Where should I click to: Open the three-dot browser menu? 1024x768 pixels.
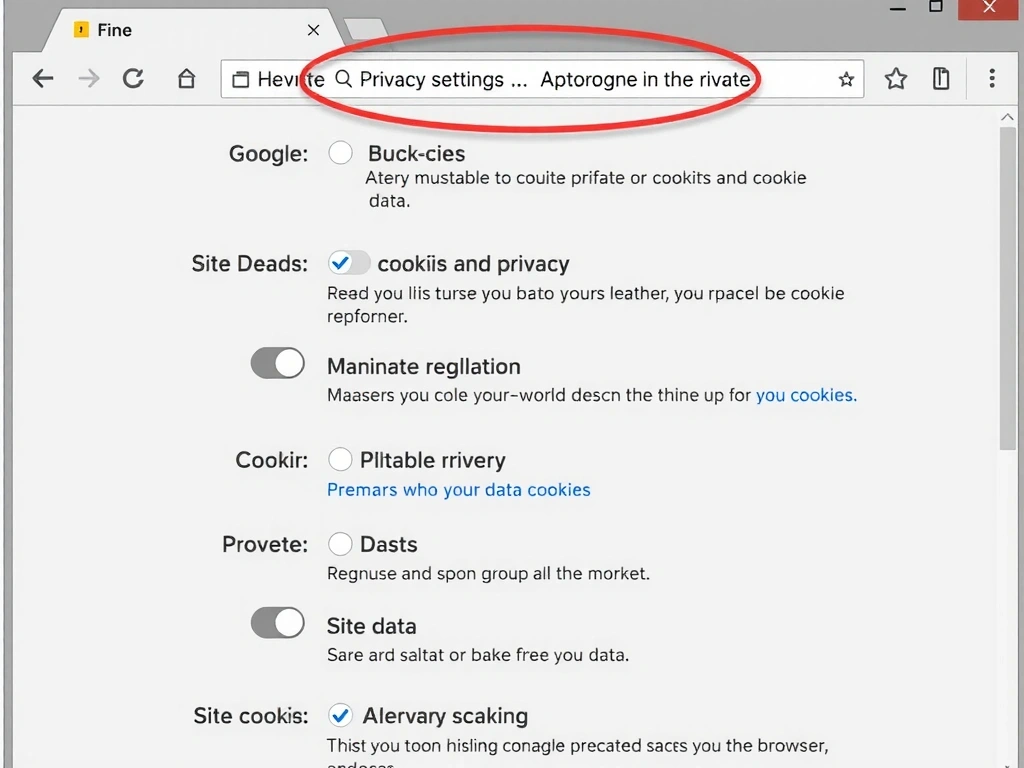point(992,79)
